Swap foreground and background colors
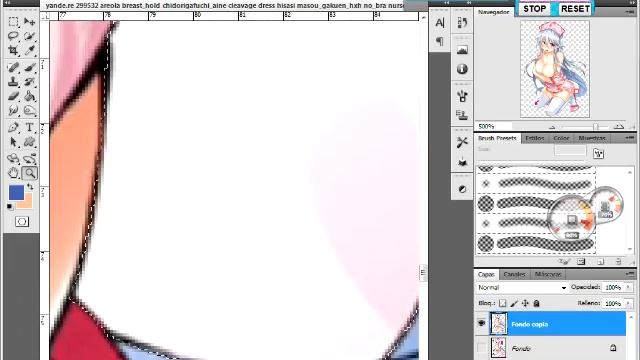640x360 pixels. (30, 187)
